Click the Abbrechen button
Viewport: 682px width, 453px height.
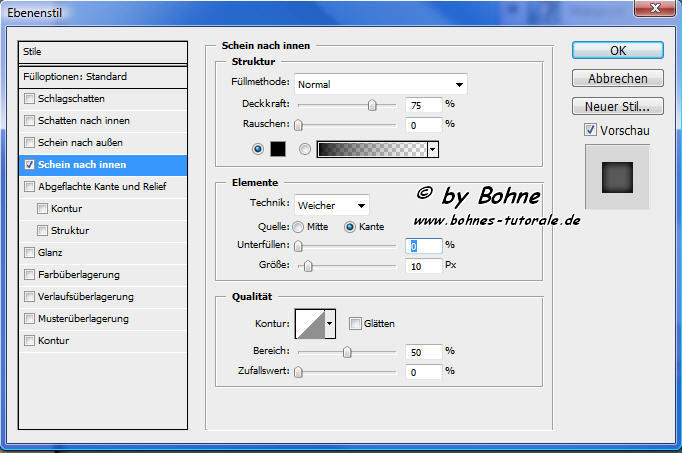[x=617, y=78]
